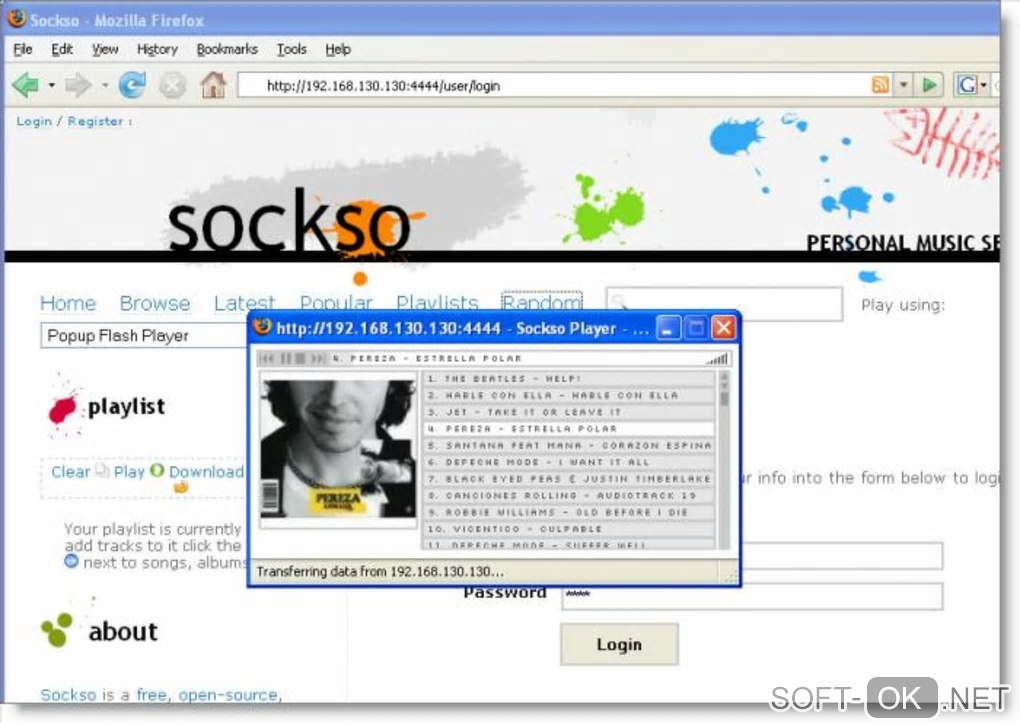Image resolution: width=1020 pixels, height=723 pixels.
Task: Open the Tools menu
Action: [x=291, y=49]
